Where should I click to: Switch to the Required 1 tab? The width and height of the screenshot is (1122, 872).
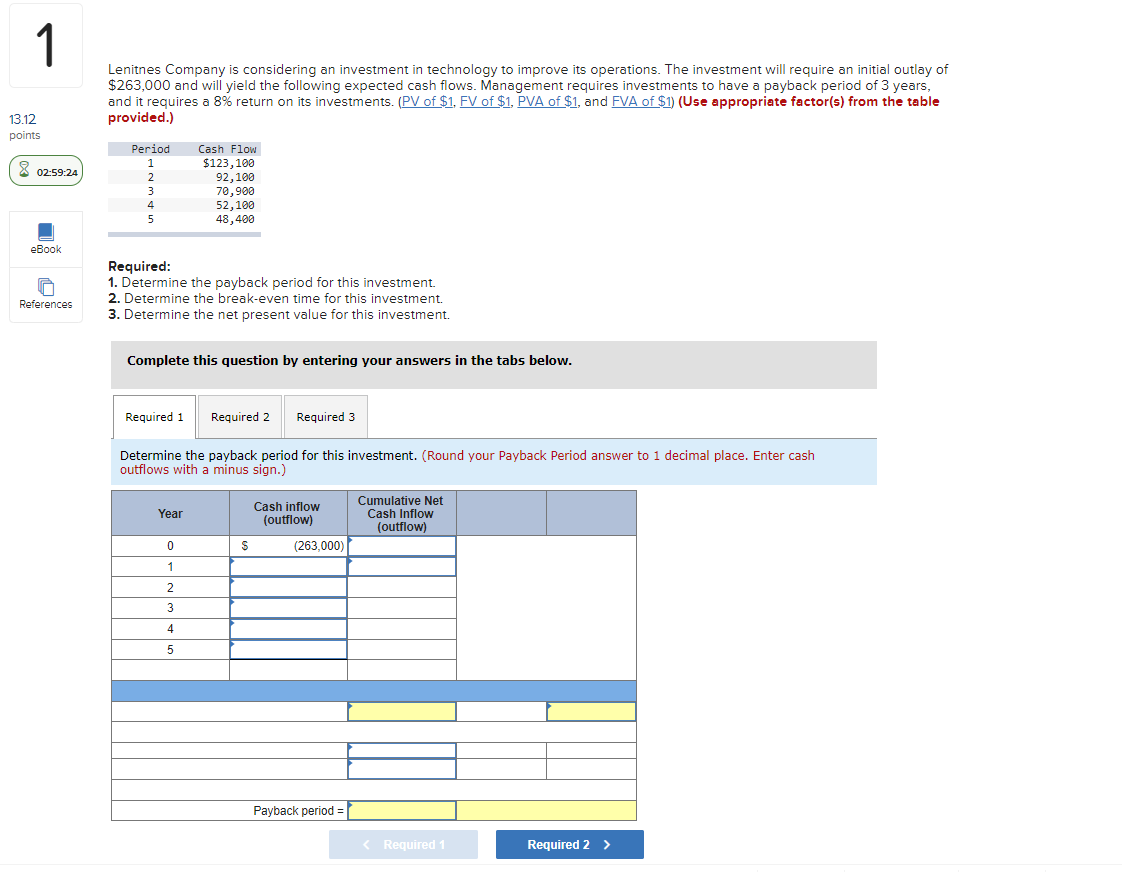pos(155,417)
